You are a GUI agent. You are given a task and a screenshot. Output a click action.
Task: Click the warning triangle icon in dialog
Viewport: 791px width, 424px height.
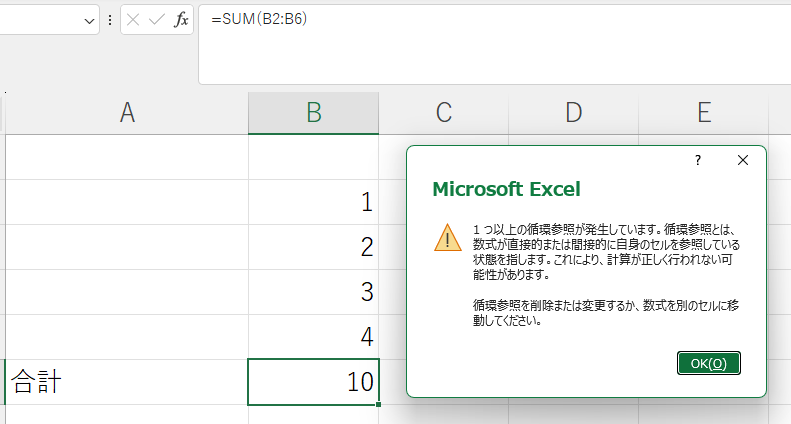pos(447,238)
